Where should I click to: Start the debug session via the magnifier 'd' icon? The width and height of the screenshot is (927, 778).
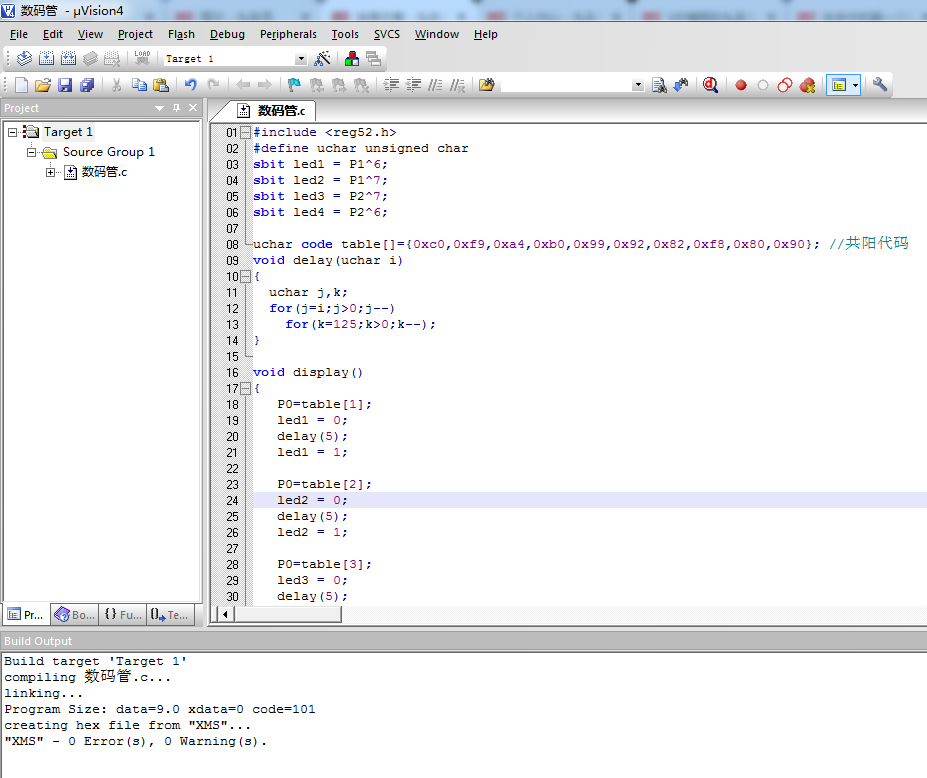click(x=710, y=86)
